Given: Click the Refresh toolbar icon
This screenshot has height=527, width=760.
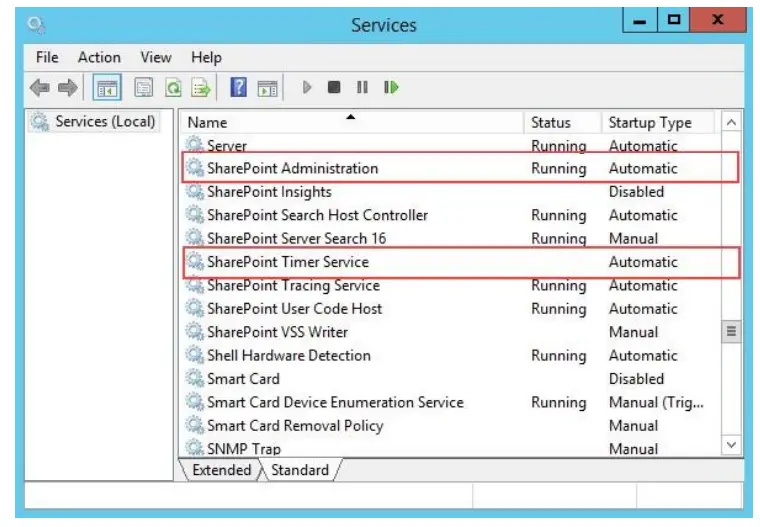Looking at the screenshot, I should 172,88.
